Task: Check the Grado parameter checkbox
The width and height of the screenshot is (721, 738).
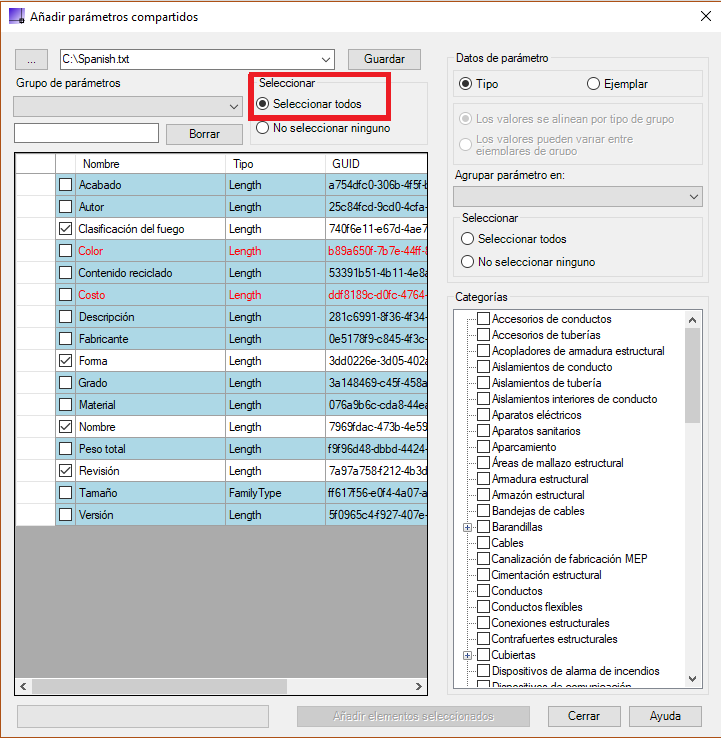Action: tap(65, 383)
